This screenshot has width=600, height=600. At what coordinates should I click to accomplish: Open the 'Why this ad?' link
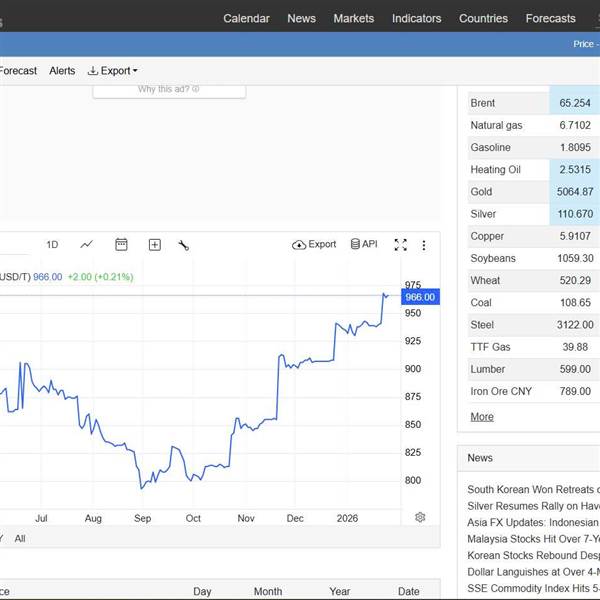(168, 89)
